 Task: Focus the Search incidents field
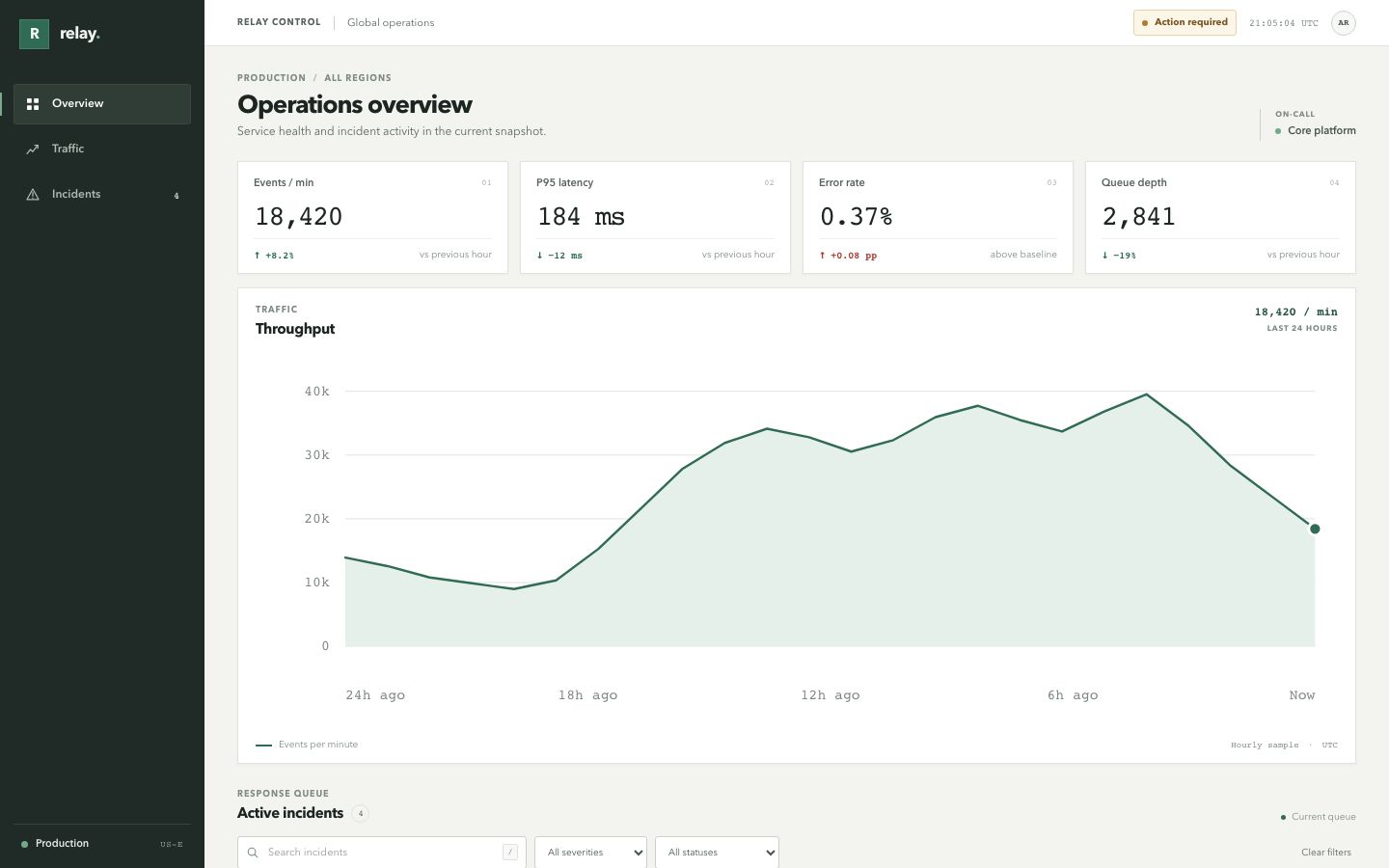pyautogui.click(x=382, y=853)
